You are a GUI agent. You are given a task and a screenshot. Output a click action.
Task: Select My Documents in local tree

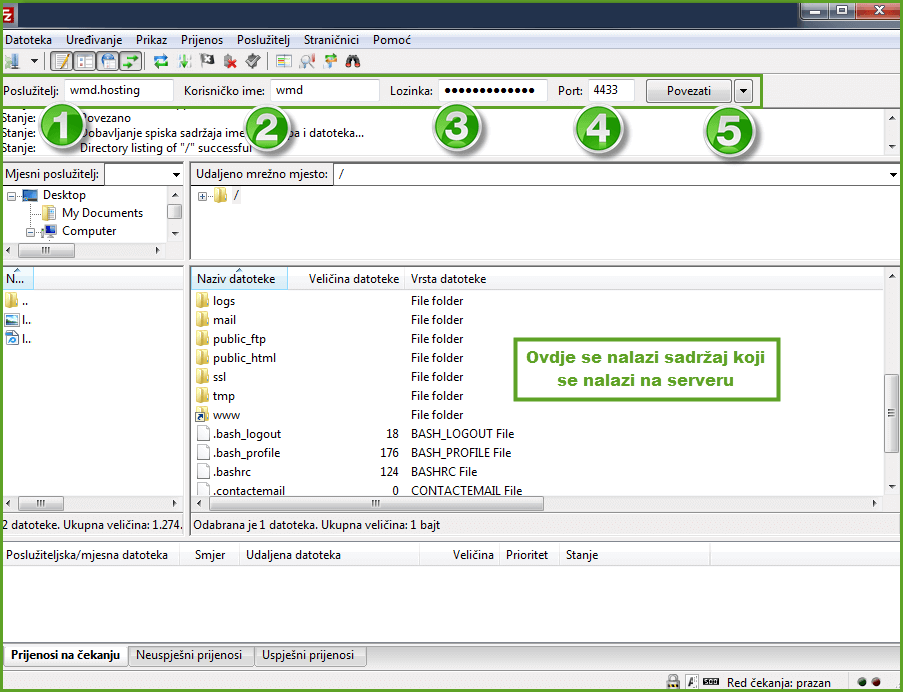pos(103,213)
